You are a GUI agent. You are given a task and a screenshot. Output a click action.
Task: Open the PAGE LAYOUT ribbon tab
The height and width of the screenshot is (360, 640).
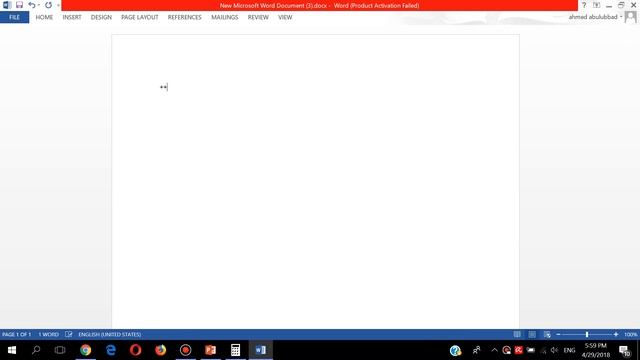[140, 17]
